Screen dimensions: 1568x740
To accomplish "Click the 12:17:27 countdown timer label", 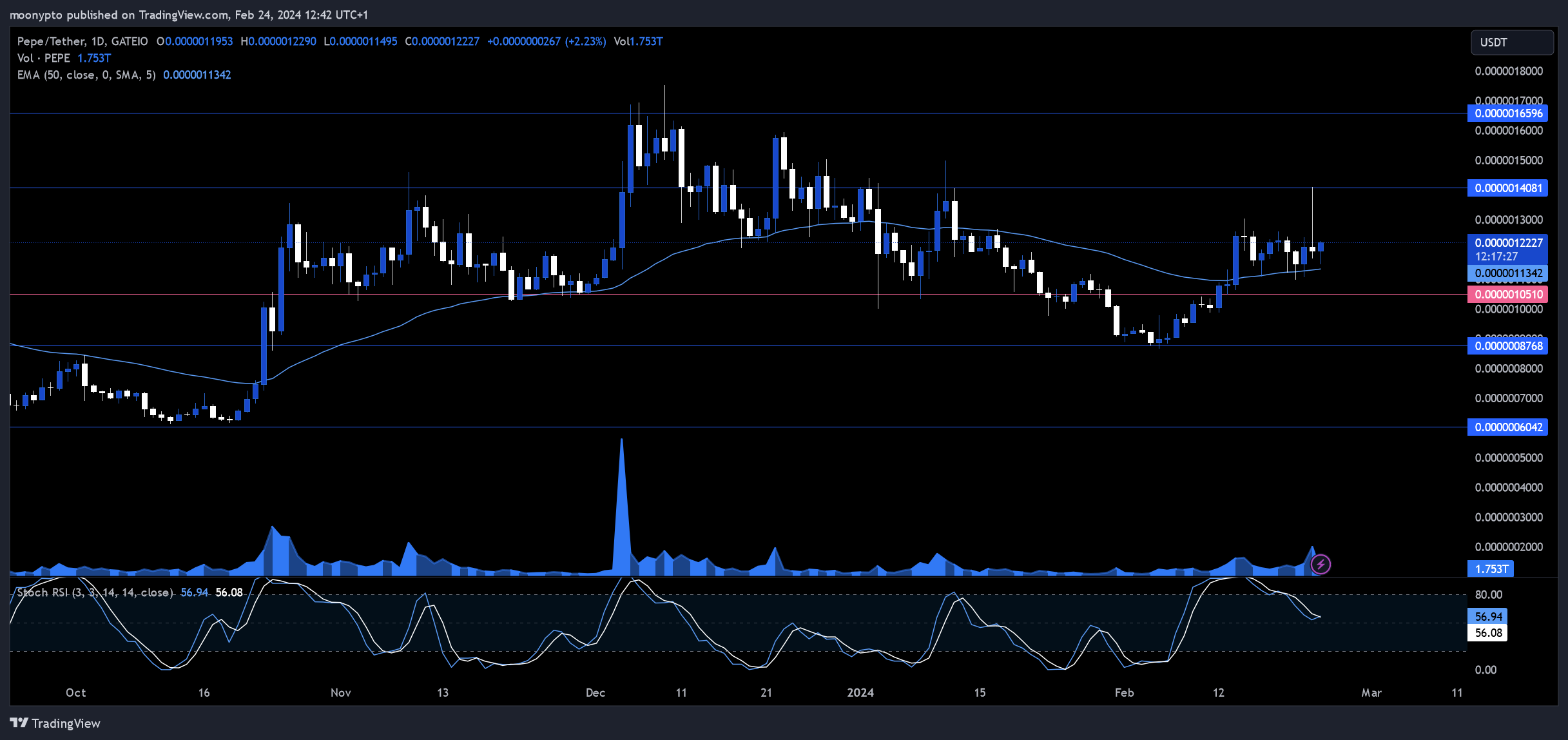I will (x=1496, y=257).
